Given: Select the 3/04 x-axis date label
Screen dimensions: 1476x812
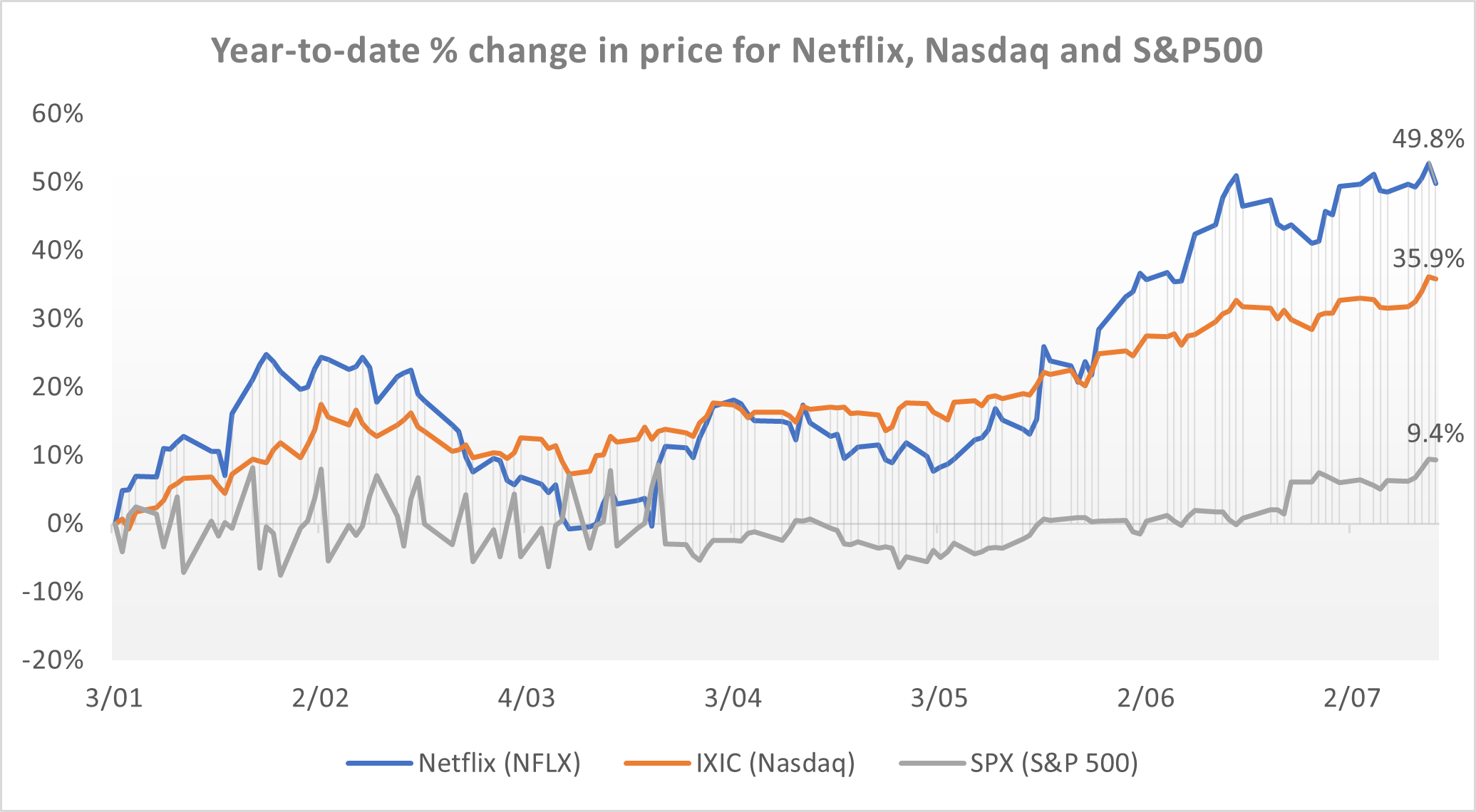Looking at the screenshot, I should (733, 698).
